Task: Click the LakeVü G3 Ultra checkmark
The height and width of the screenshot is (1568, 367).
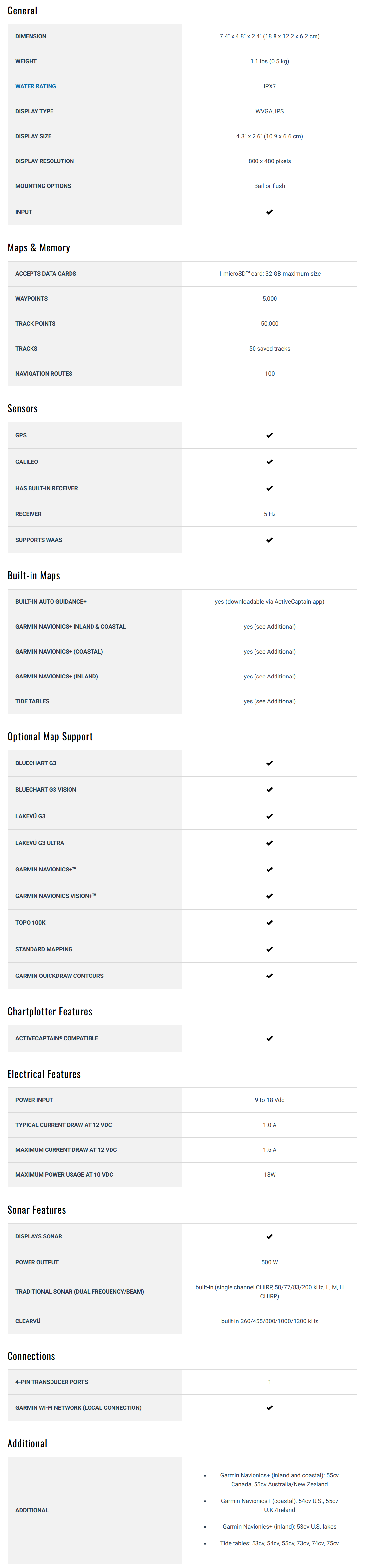Action: 270,843
